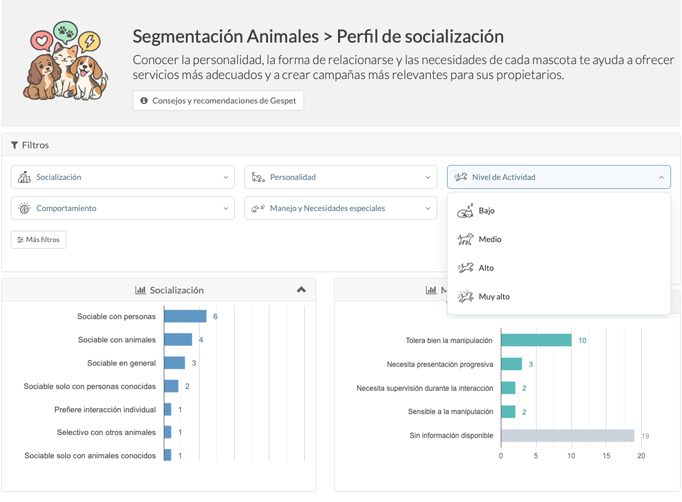The image size is (682, 502).
Task: Click the pets mascot illustration
Action: coord(65,61)
